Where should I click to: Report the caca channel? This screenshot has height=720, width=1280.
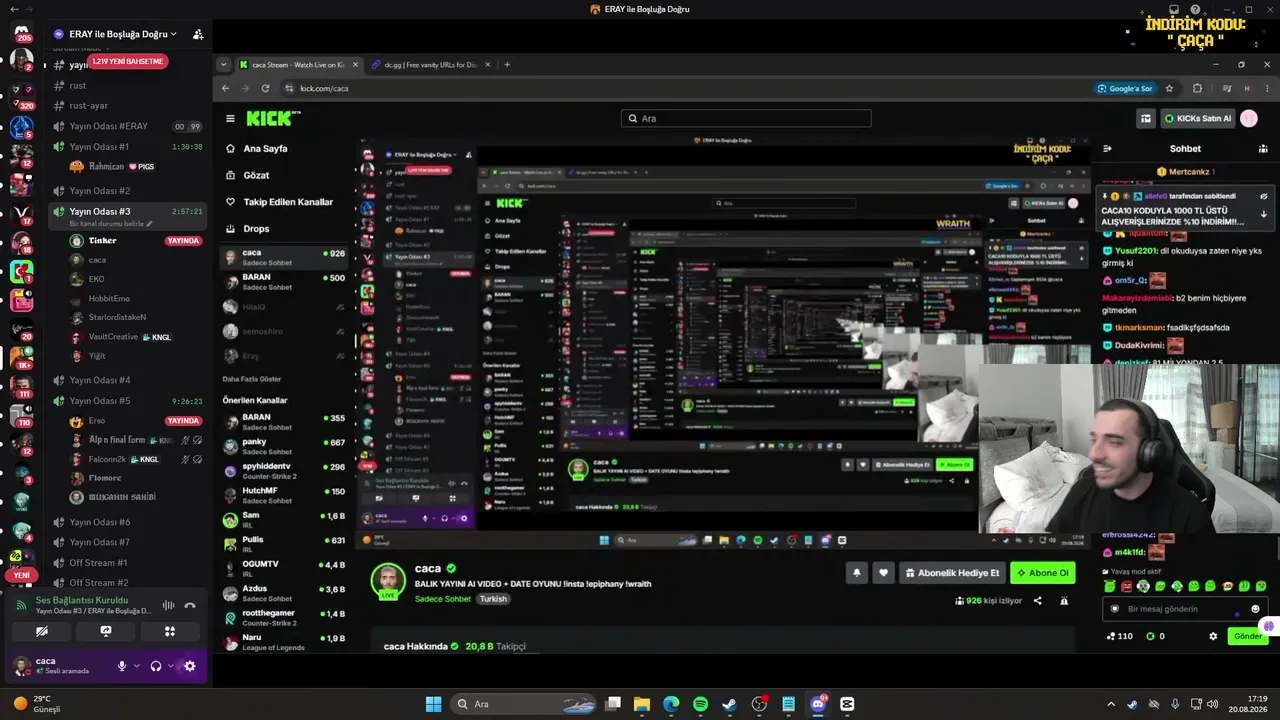[x=1064, y=601]
